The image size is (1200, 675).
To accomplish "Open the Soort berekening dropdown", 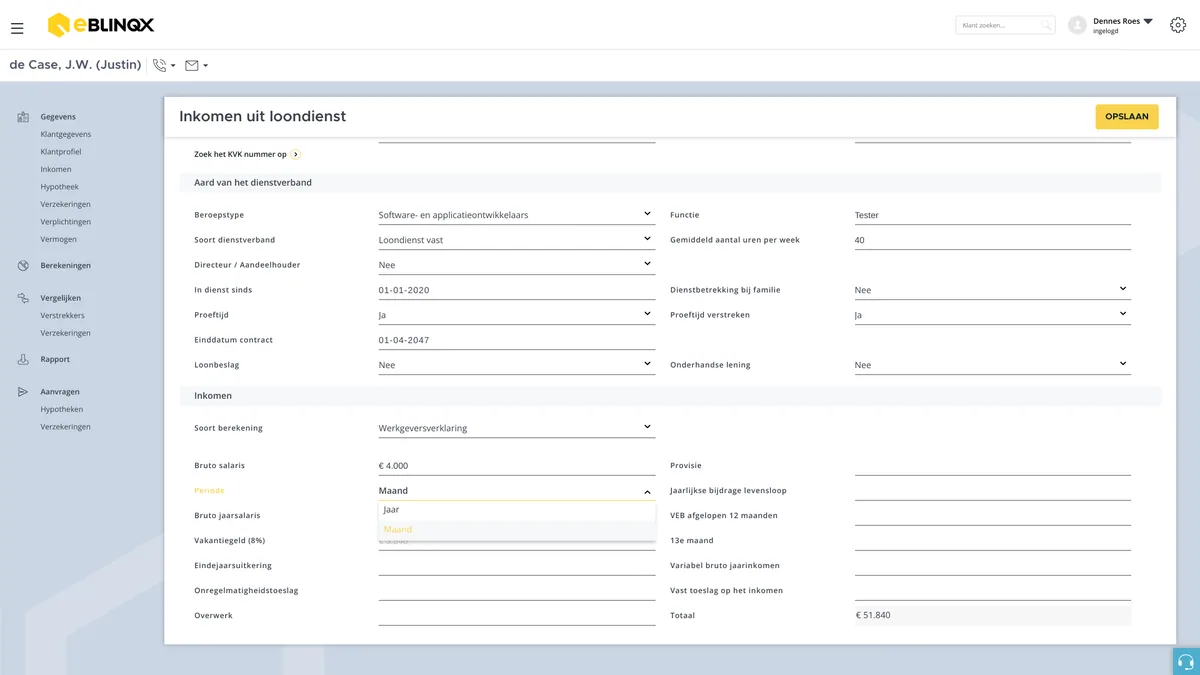I will (x=517, y=428).
